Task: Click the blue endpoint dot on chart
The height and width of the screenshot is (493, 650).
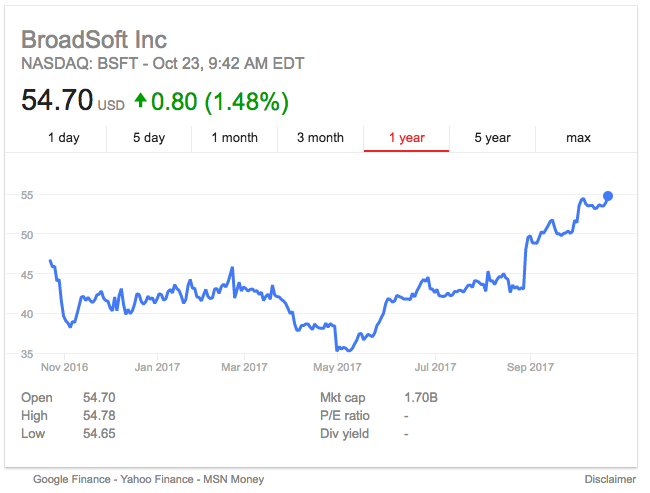Action: click(x=608, y=196)
